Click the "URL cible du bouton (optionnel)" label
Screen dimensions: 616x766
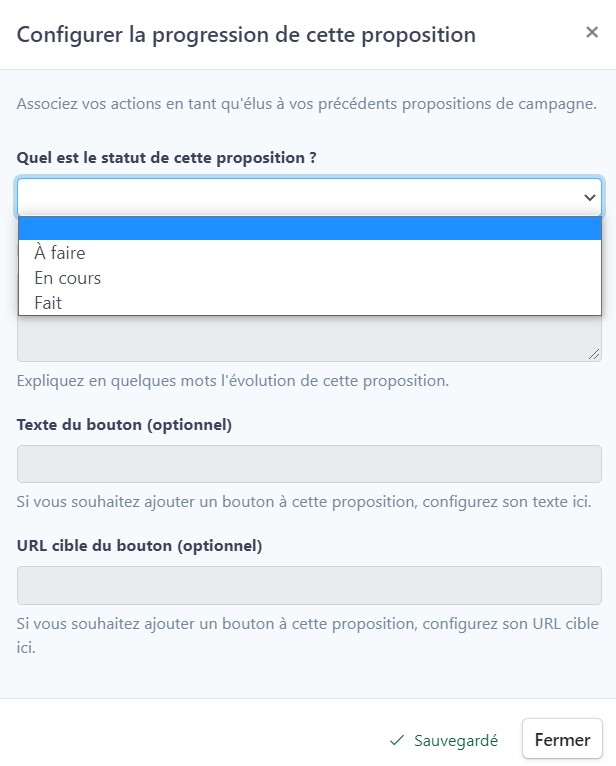(139, 546)
